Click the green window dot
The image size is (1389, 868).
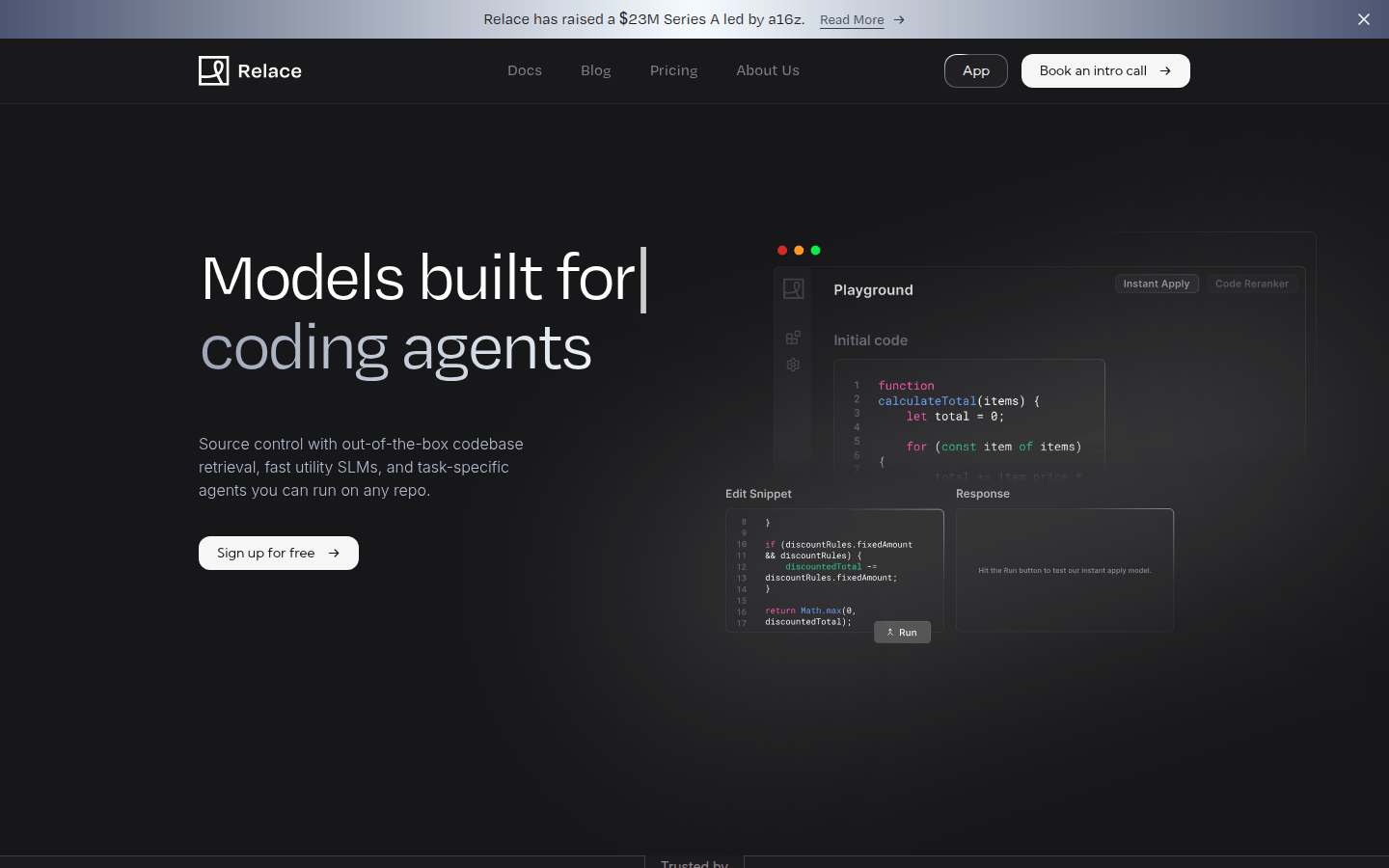815,251
